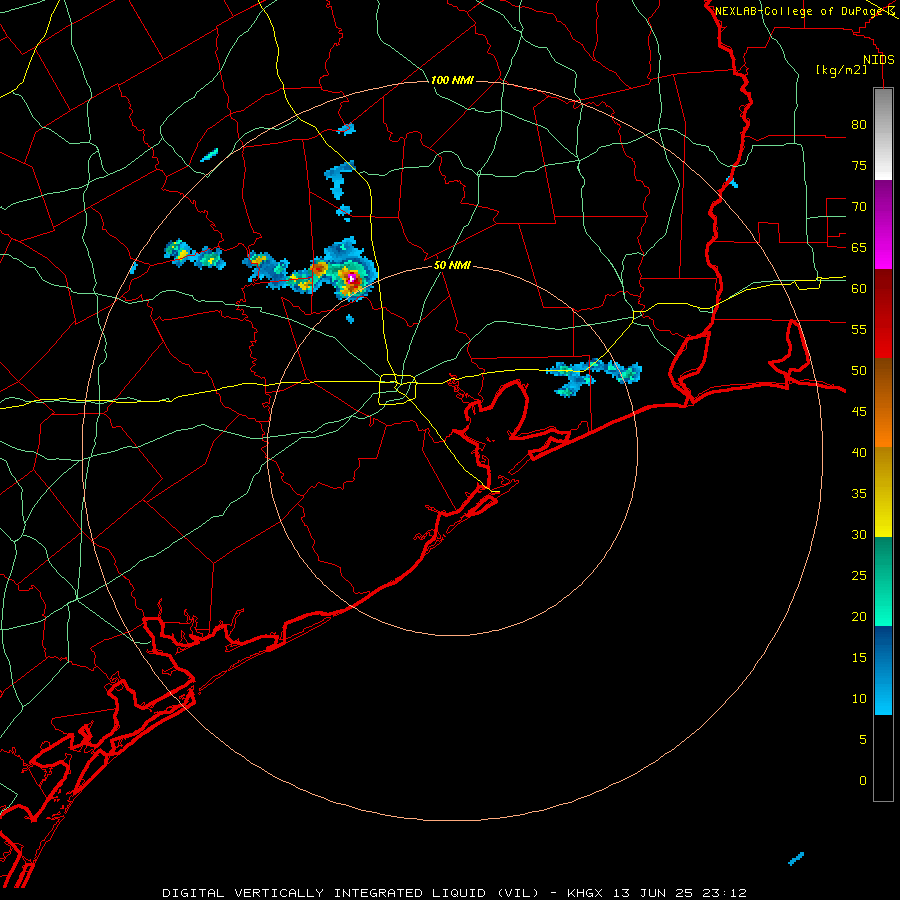Click the 100 NMI range ring label
The width and height of the screenshot is (900, 900).
(452, 80)
